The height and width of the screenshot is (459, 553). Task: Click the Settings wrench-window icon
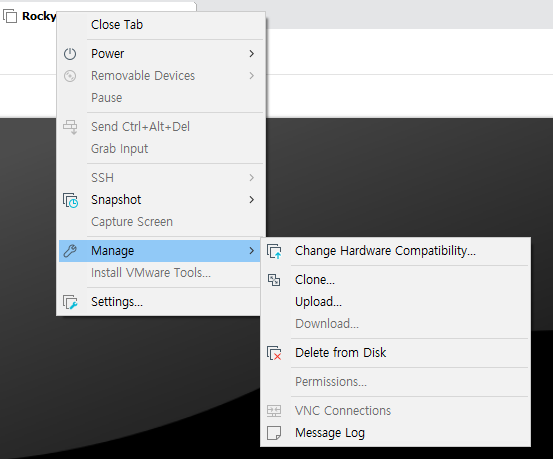point(70,302)
